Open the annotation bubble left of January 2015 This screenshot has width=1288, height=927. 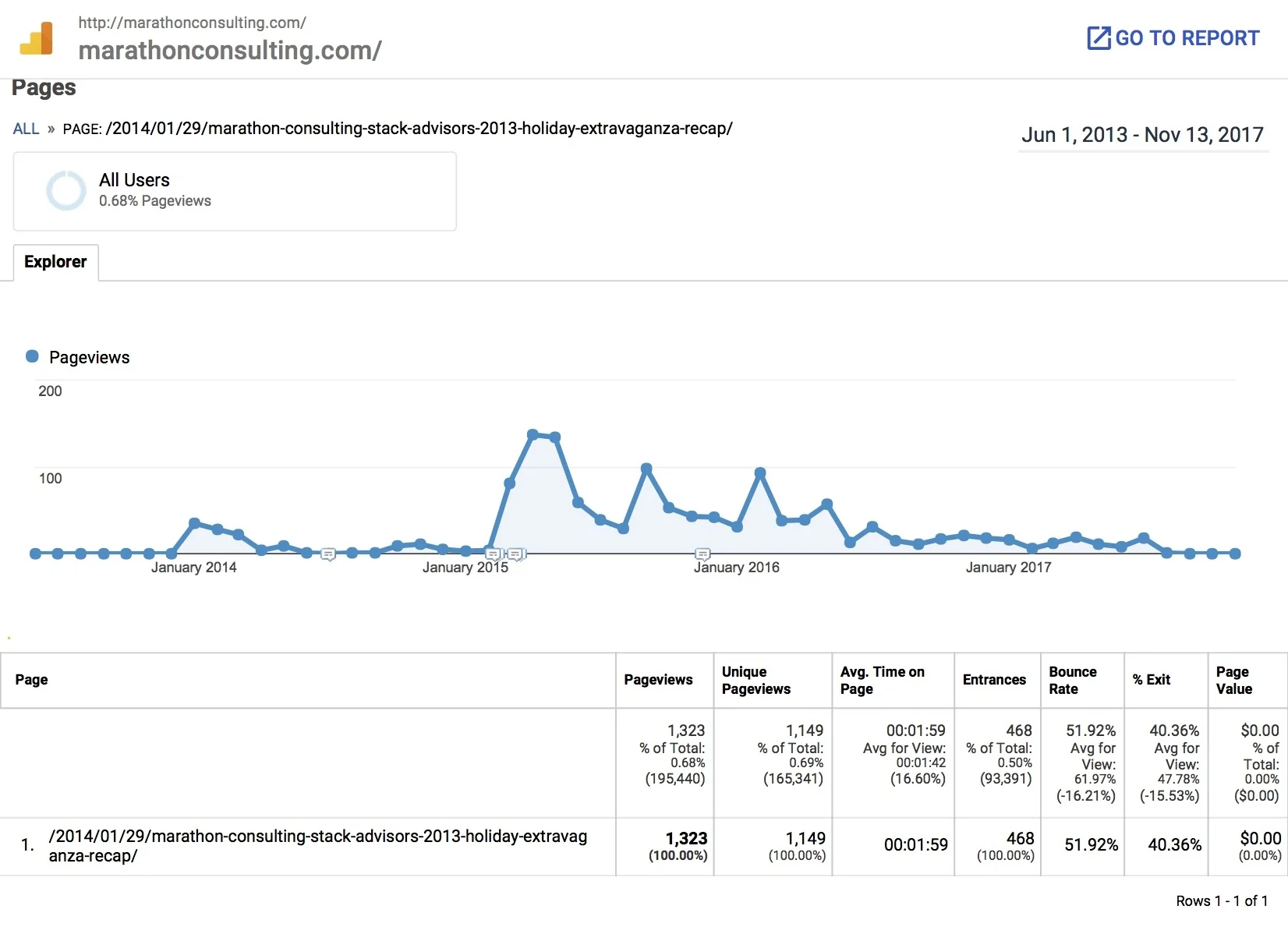coord(494,554)
